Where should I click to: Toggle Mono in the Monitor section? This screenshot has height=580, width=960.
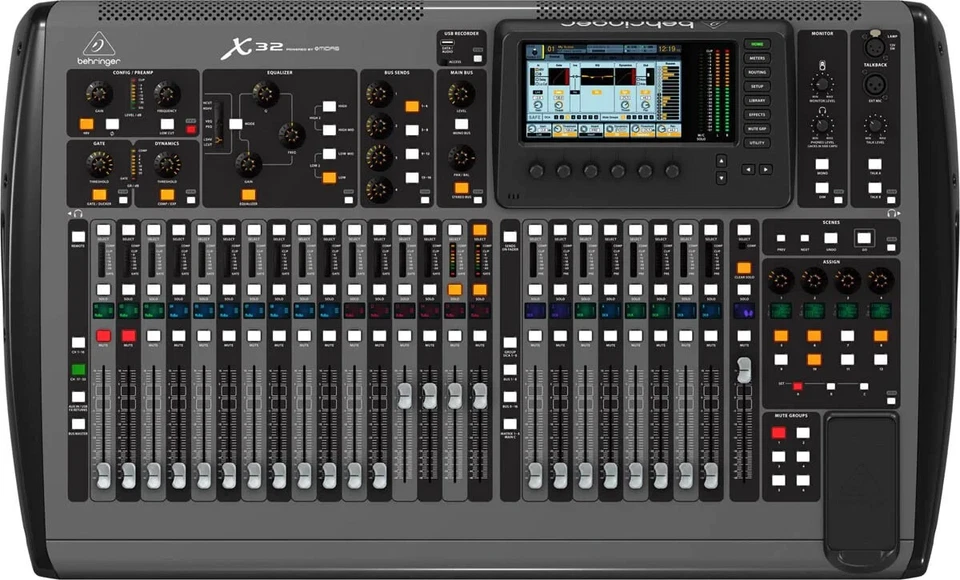point(821,164)
